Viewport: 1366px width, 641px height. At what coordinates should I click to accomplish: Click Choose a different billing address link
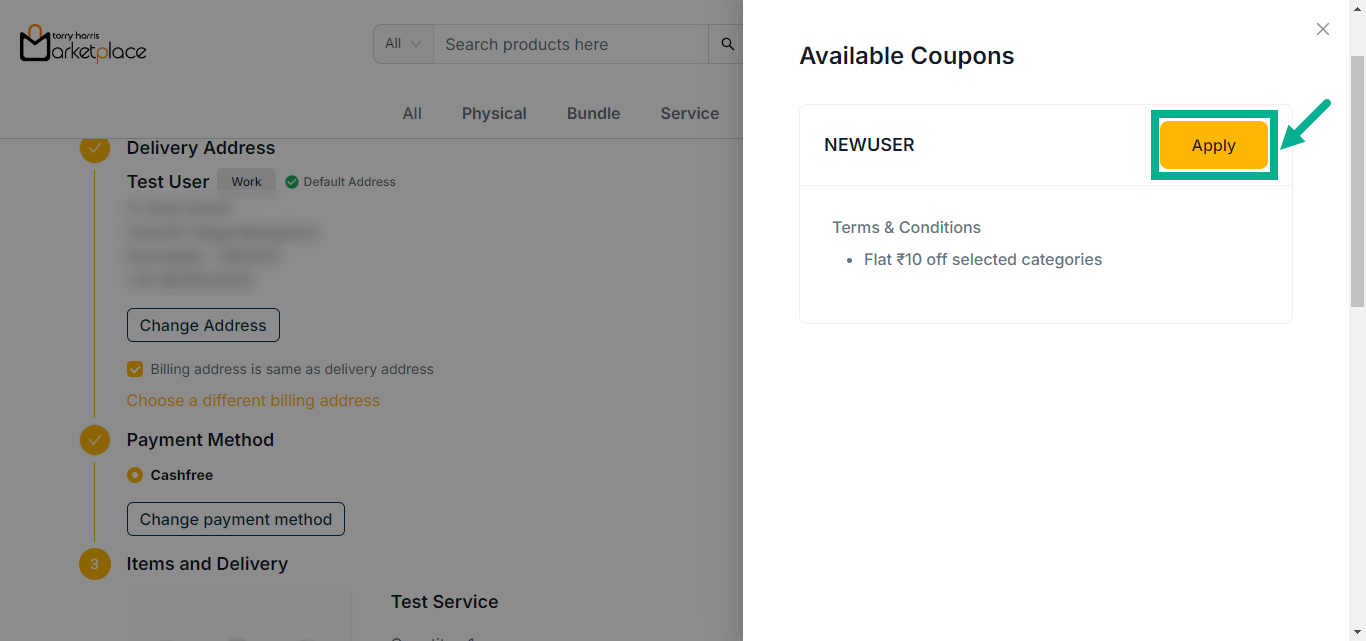253,400
